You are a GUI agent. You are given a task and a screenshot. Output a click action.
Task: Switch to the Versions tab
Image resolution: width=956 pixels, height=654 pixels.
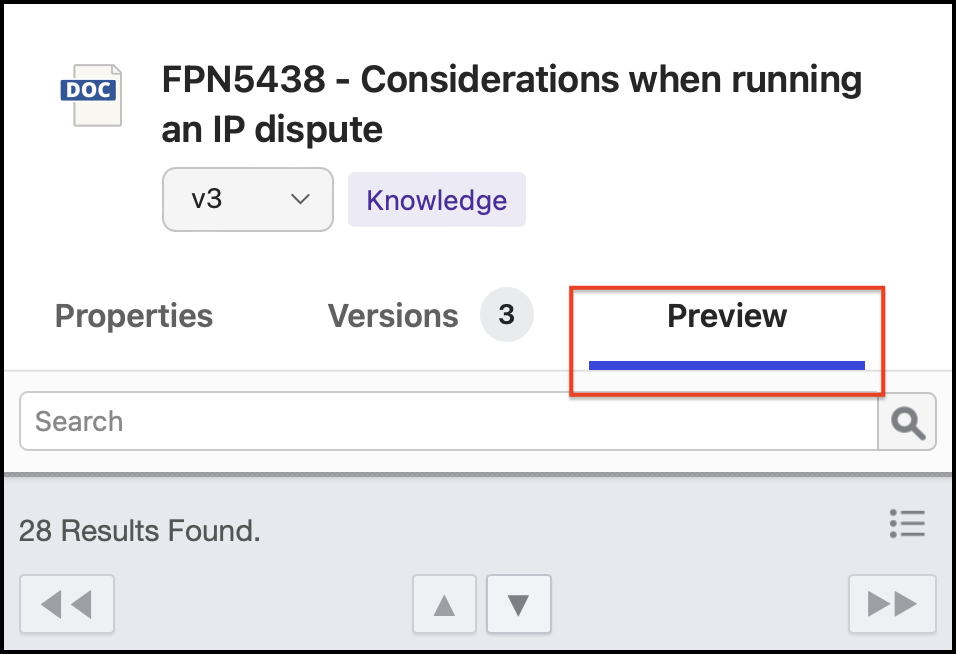(x=393, y=316)
